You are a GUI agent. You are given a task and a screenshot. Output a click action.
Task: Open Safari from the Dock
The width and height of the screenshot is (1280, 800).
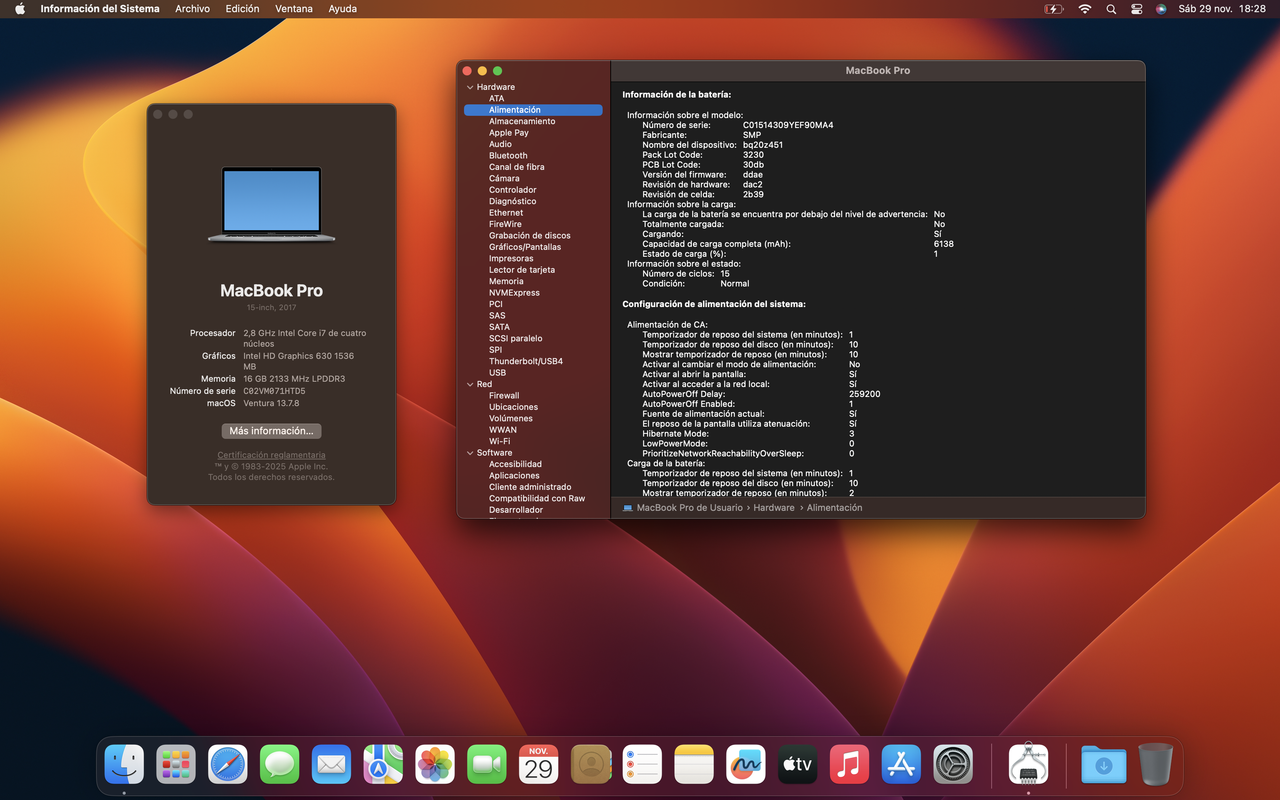point(227,763)
